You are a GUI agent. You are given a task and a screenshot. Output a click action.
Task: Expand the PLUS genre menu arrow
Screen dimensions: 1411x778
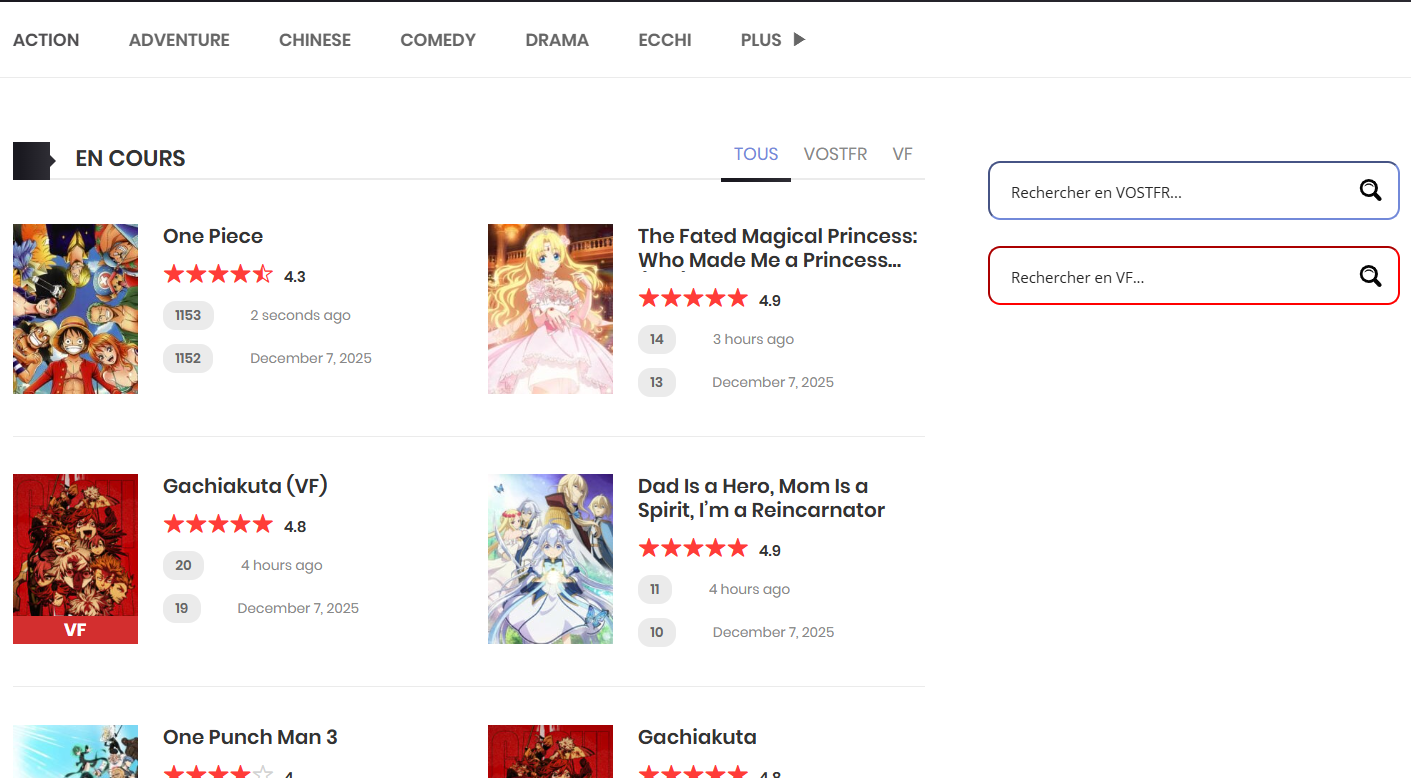pyautogui.click(x=798, y=40)
